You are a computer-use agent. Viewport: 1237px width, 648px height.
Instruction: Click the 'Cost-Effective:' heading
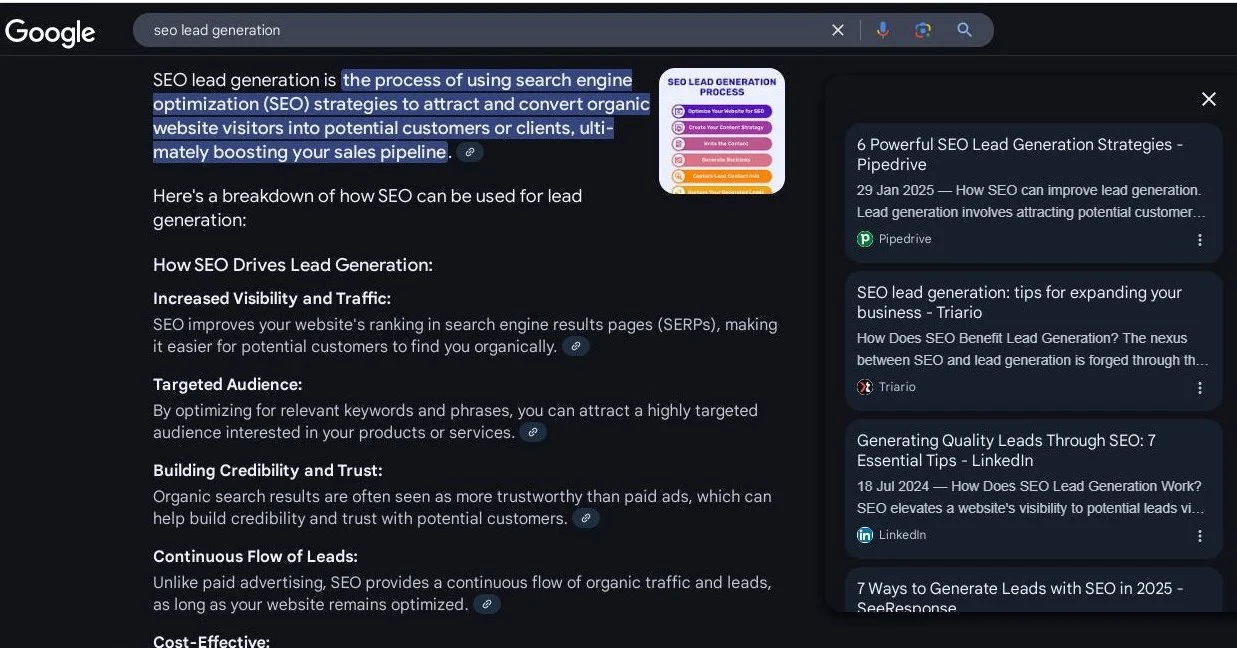[x=211, y=640]
